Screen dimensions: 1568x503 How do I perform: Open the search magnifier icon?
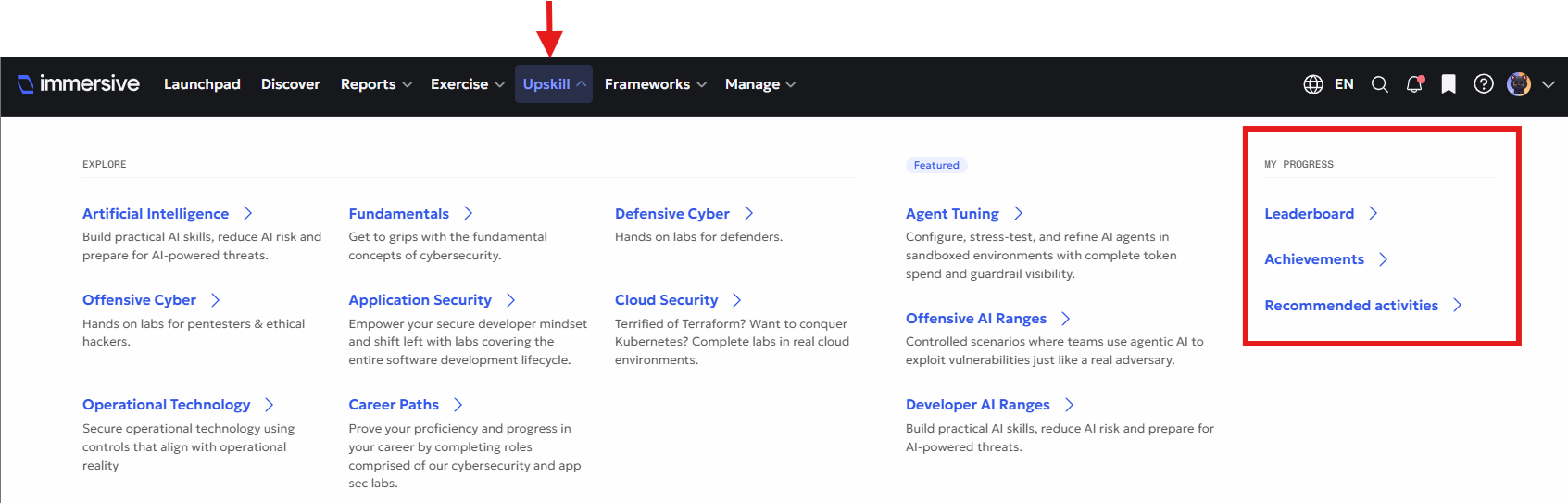[1379, 84]
